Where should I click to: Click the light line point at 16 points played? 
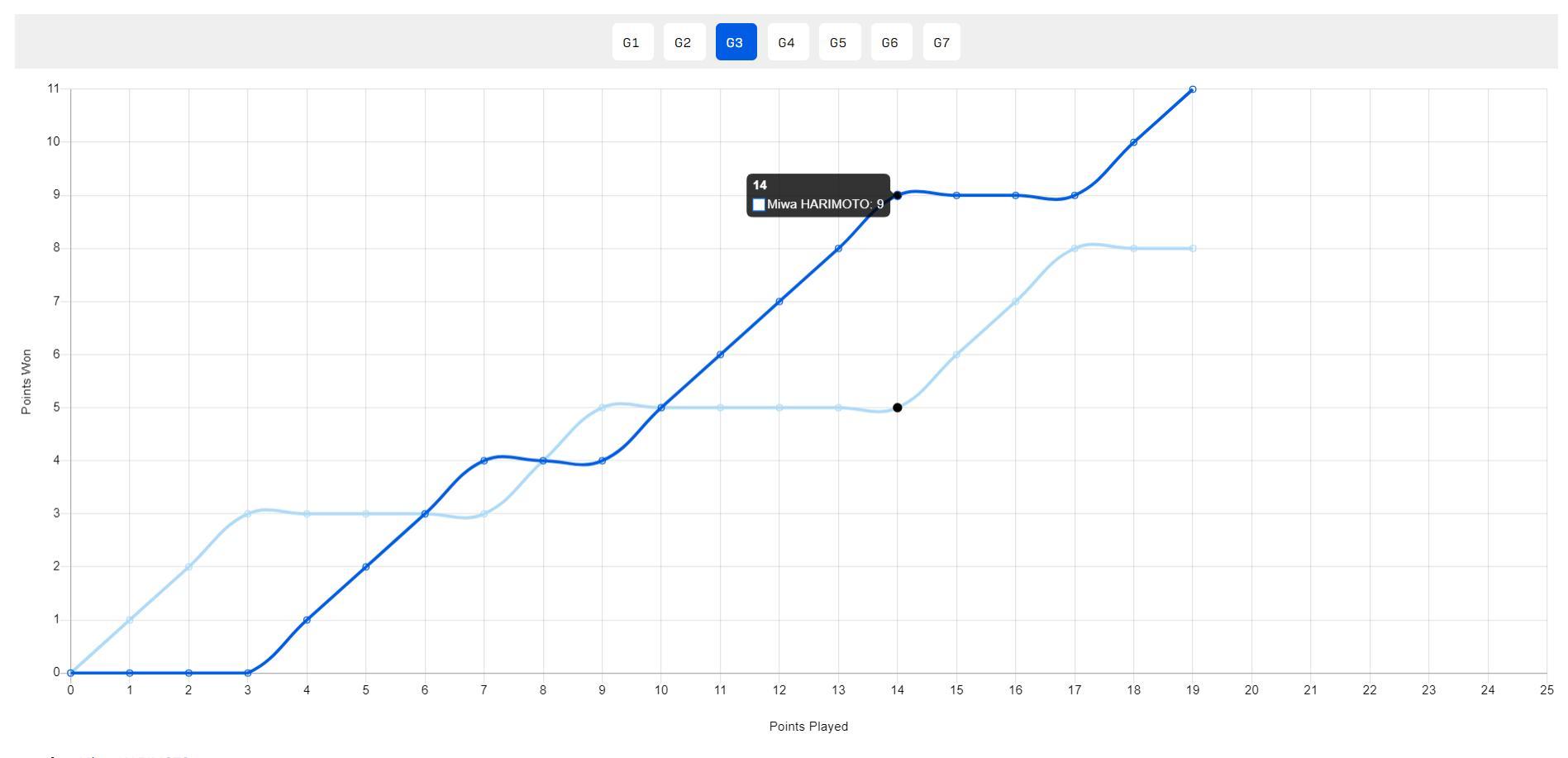click(x=1015, y=302)
